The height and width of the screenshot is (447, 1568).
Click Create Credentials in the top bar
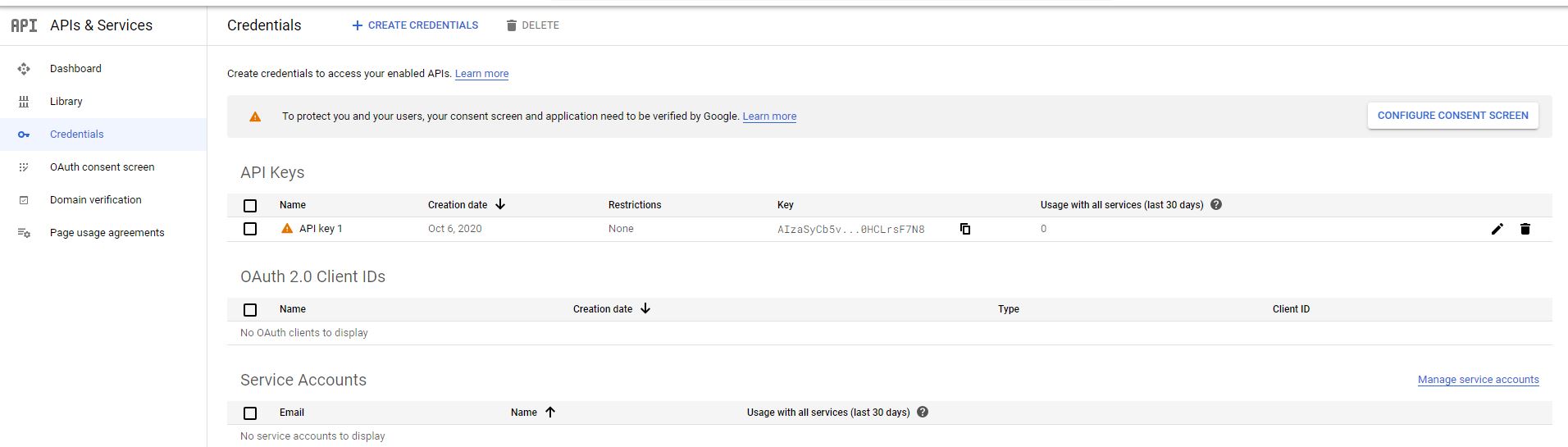point(415,25)
